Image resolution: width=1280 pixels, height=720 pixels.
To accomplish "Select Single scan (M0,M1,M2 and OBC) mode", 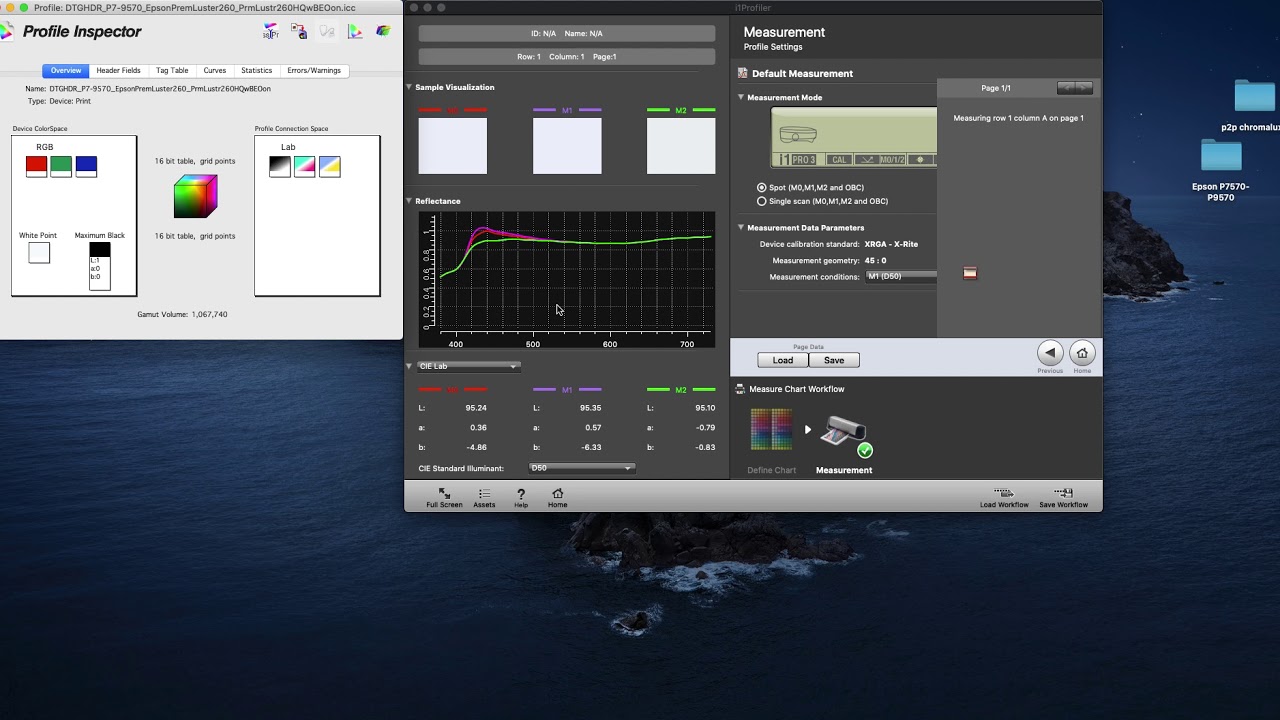I will [x=762, y=201].
